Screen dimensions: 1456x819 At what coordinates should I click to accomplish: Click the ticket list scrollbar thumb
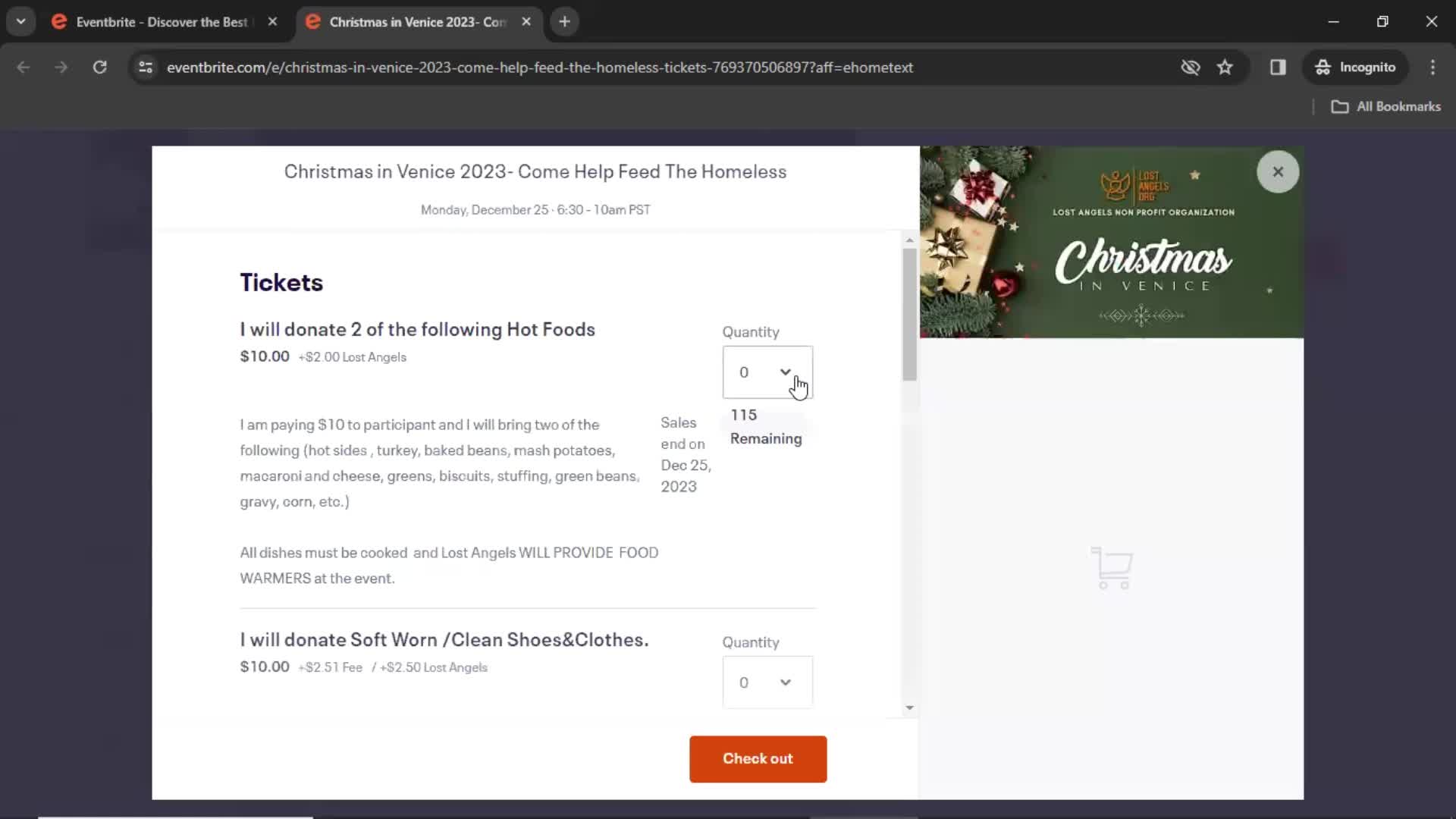click(909, 314)
